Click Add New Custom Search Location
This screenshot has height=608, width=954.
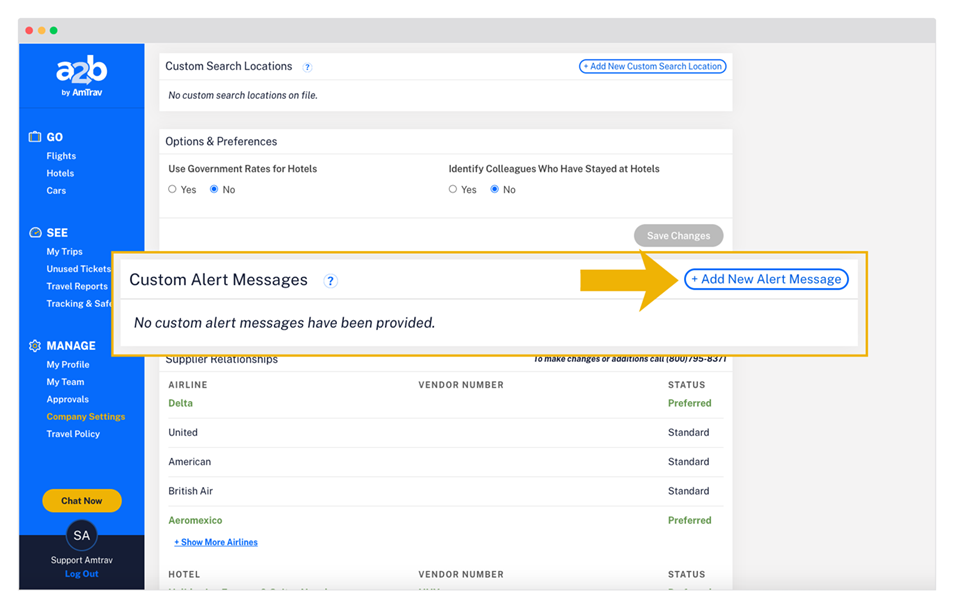[x=652, y=67]
